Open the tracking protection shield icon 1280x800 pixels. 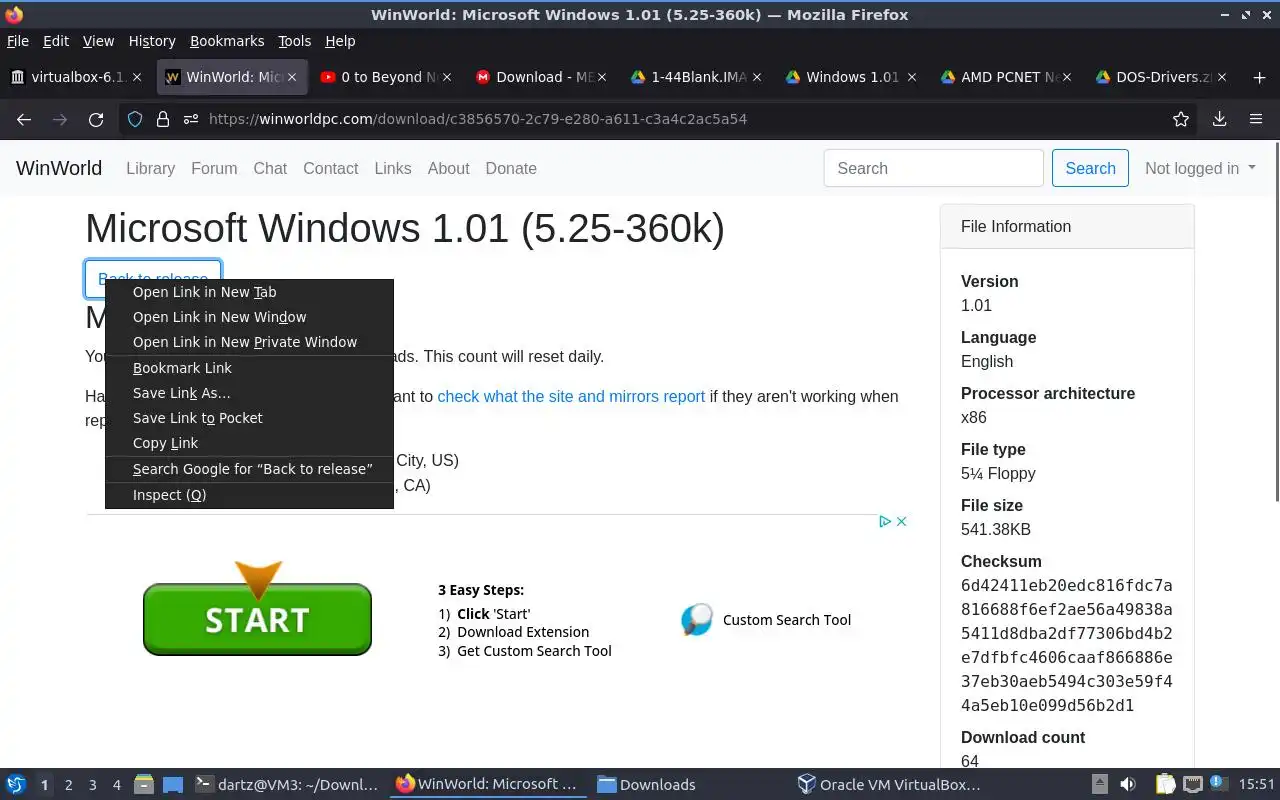point(135,119)
